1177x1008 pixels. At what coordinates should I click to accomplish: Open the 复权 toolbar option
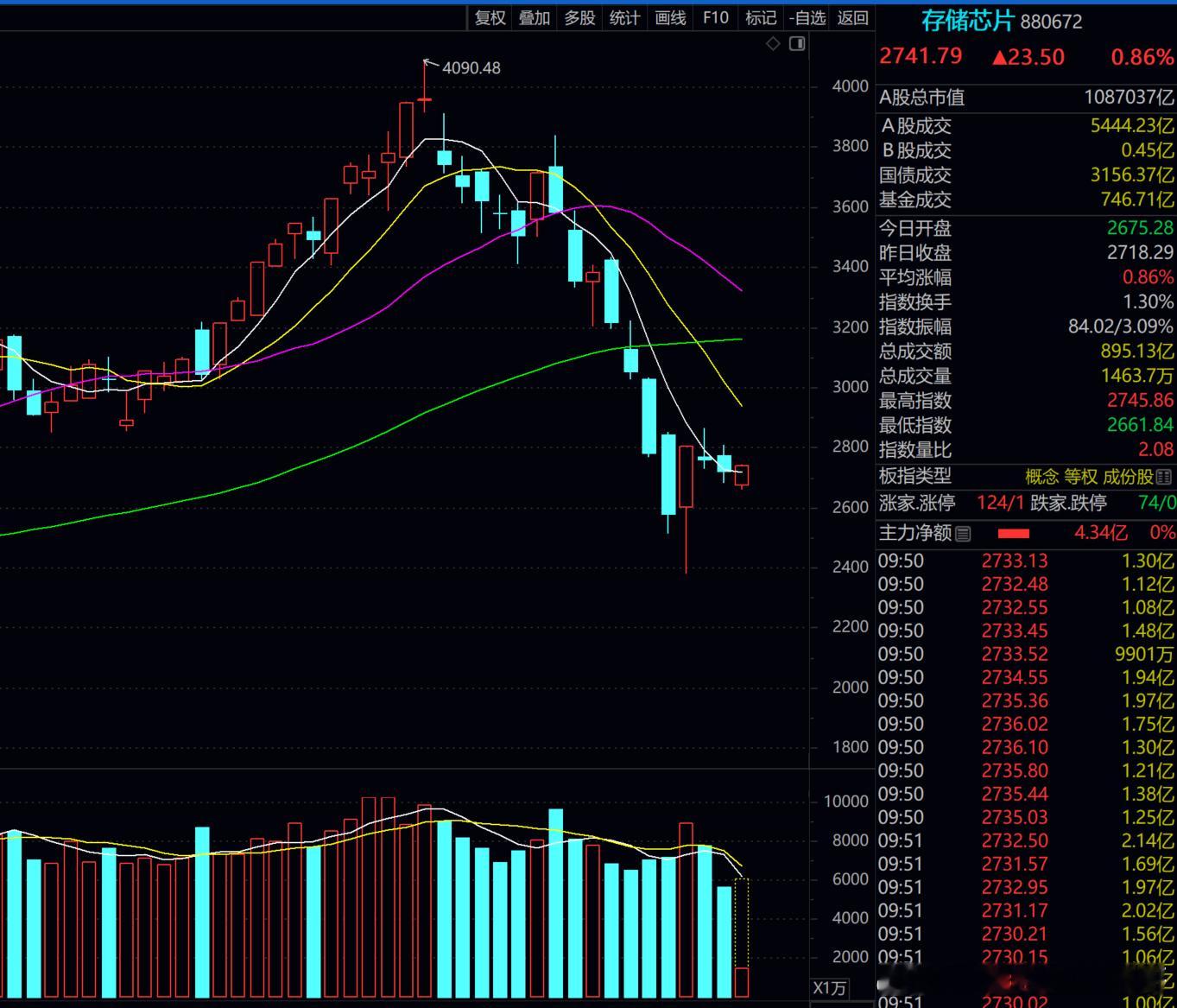490,17
